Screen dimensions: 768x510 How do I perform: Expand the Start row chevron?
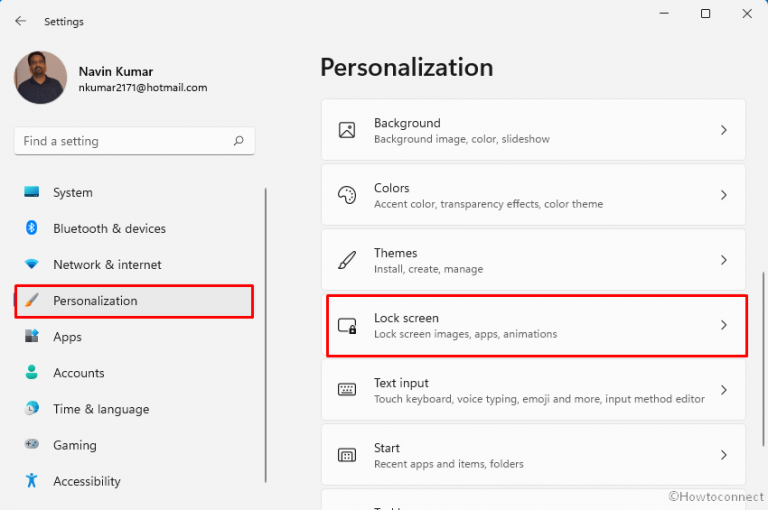[724, 455]
